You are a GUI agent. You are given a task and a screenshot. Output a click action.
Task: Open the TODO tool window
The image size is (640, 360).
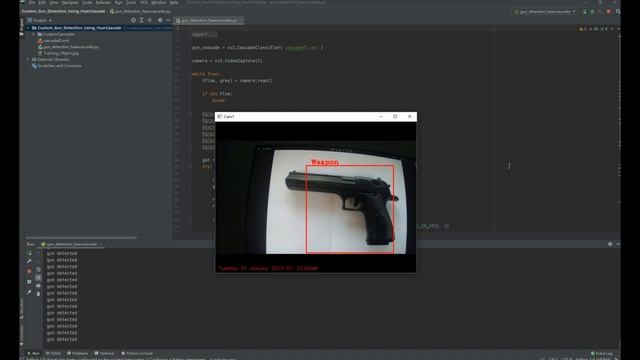coord(53,353)
